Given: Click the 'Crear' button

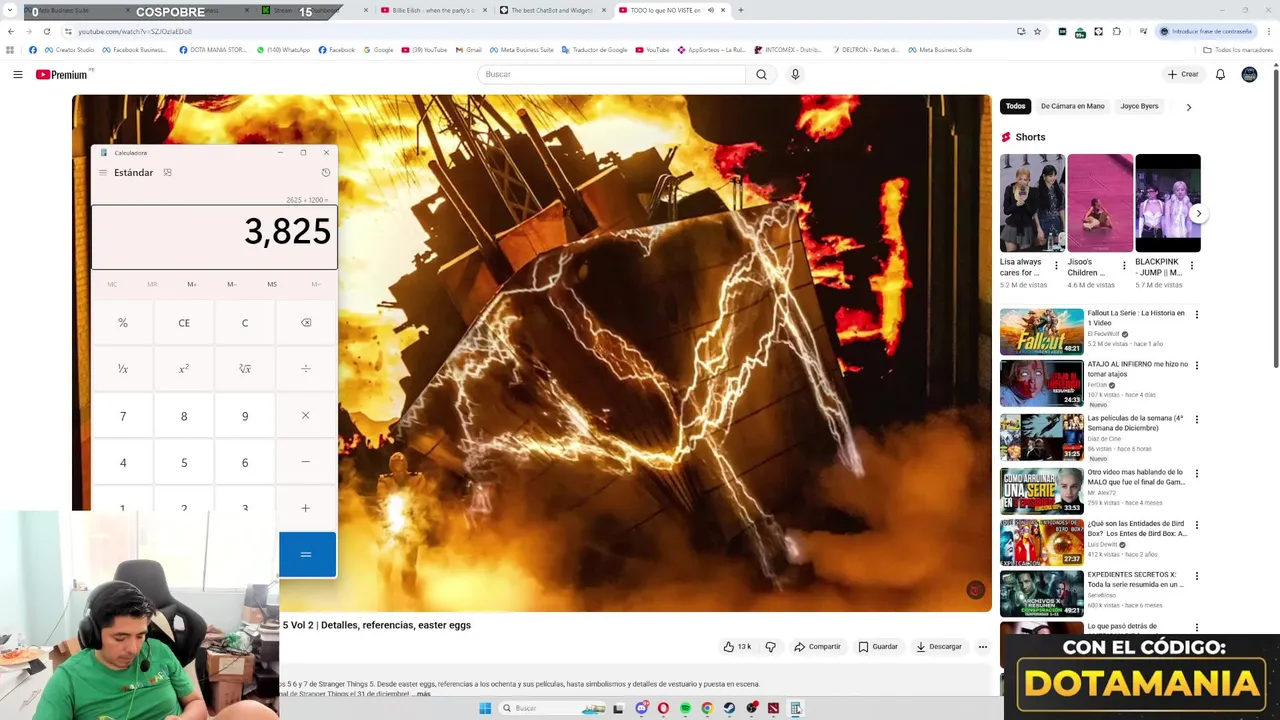Looking at the screenshot, I should tap(1182, 74).
